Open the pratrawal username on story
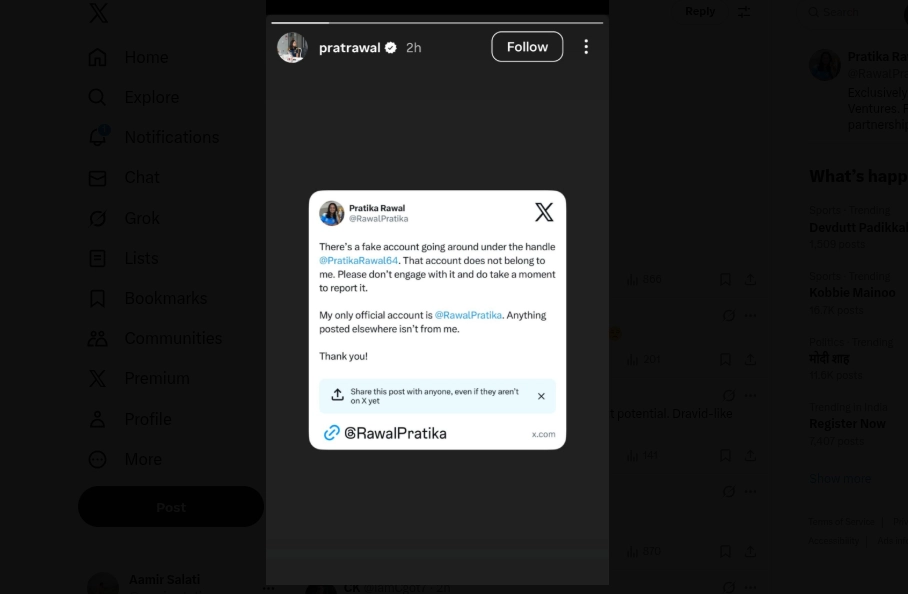This screenshot has height=594, width=908. 349,47
